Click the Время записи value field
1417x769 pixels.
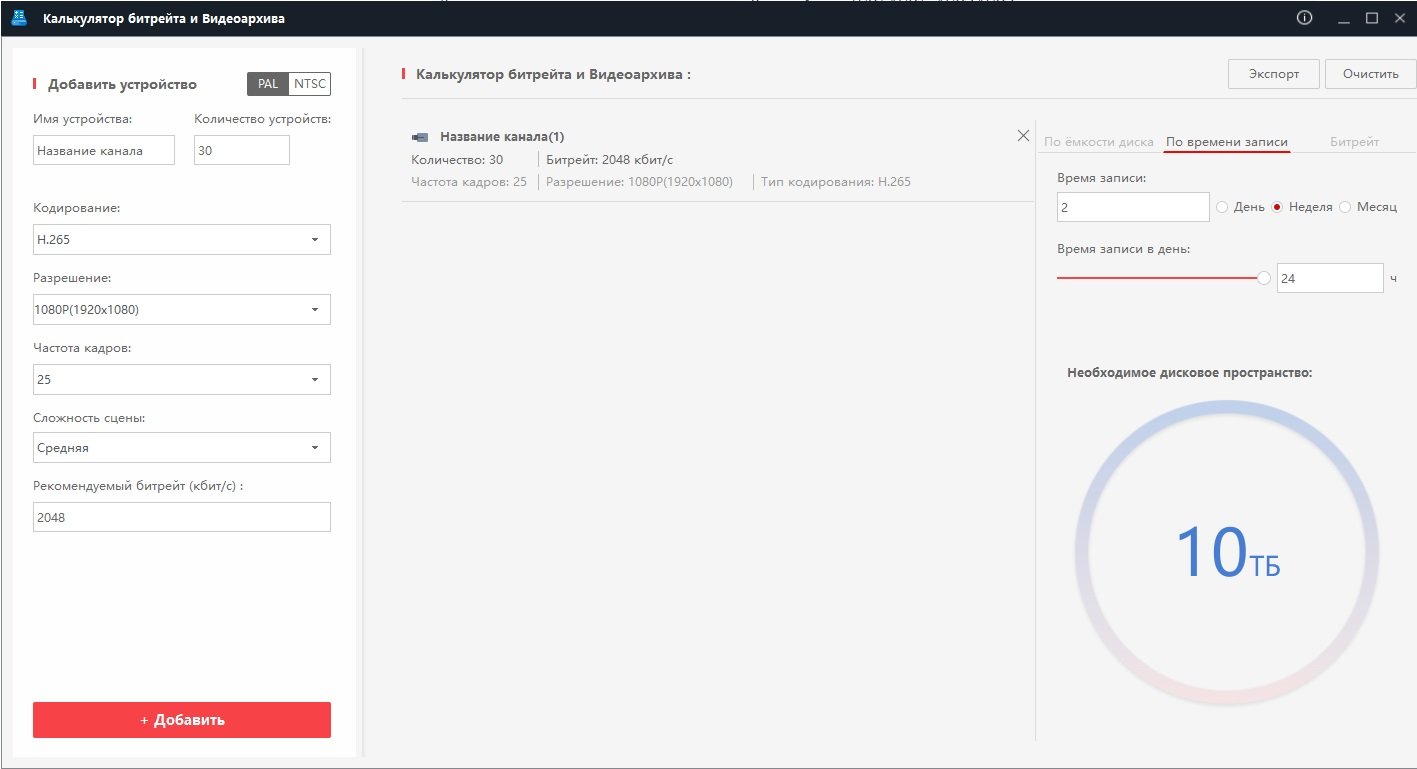coord(1133,207)
